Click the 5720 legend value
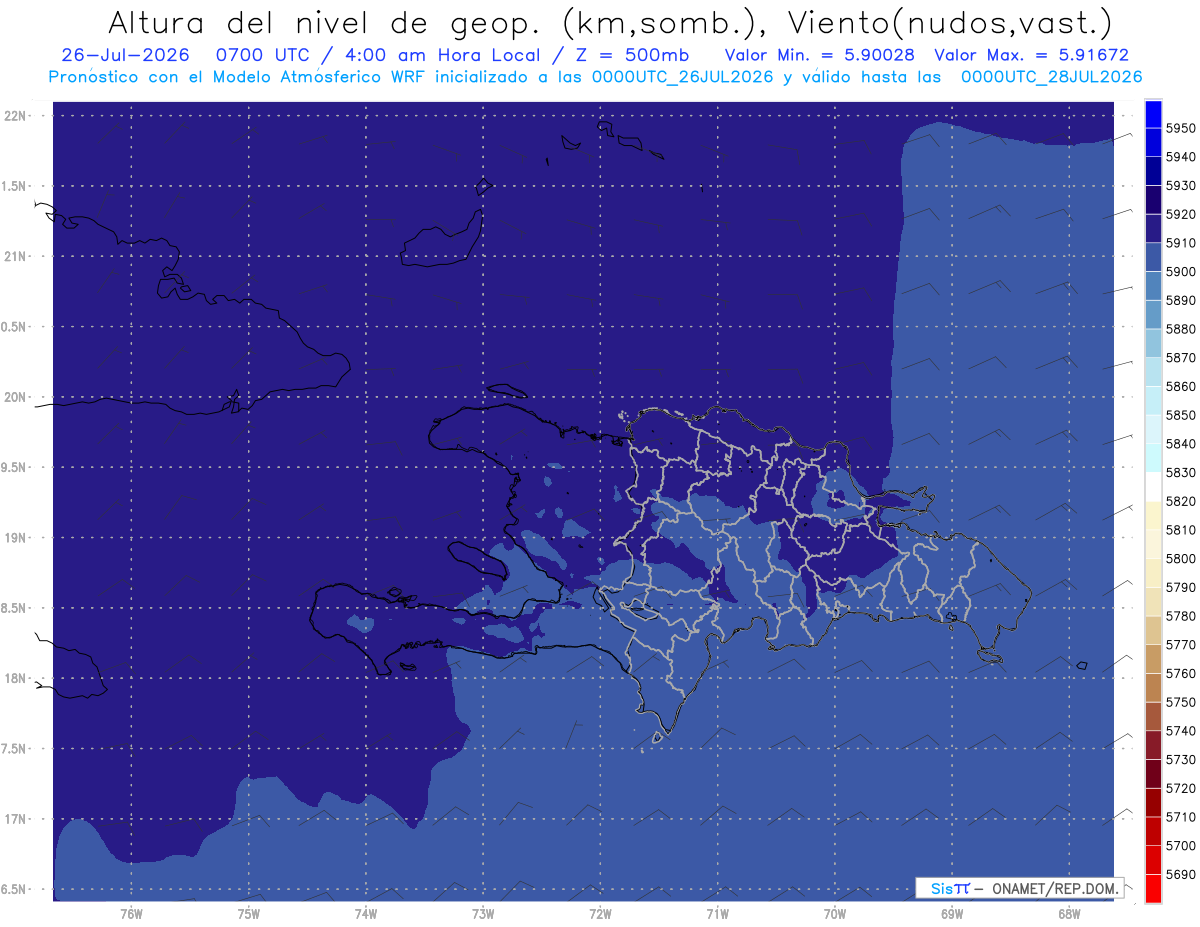 1180,788
